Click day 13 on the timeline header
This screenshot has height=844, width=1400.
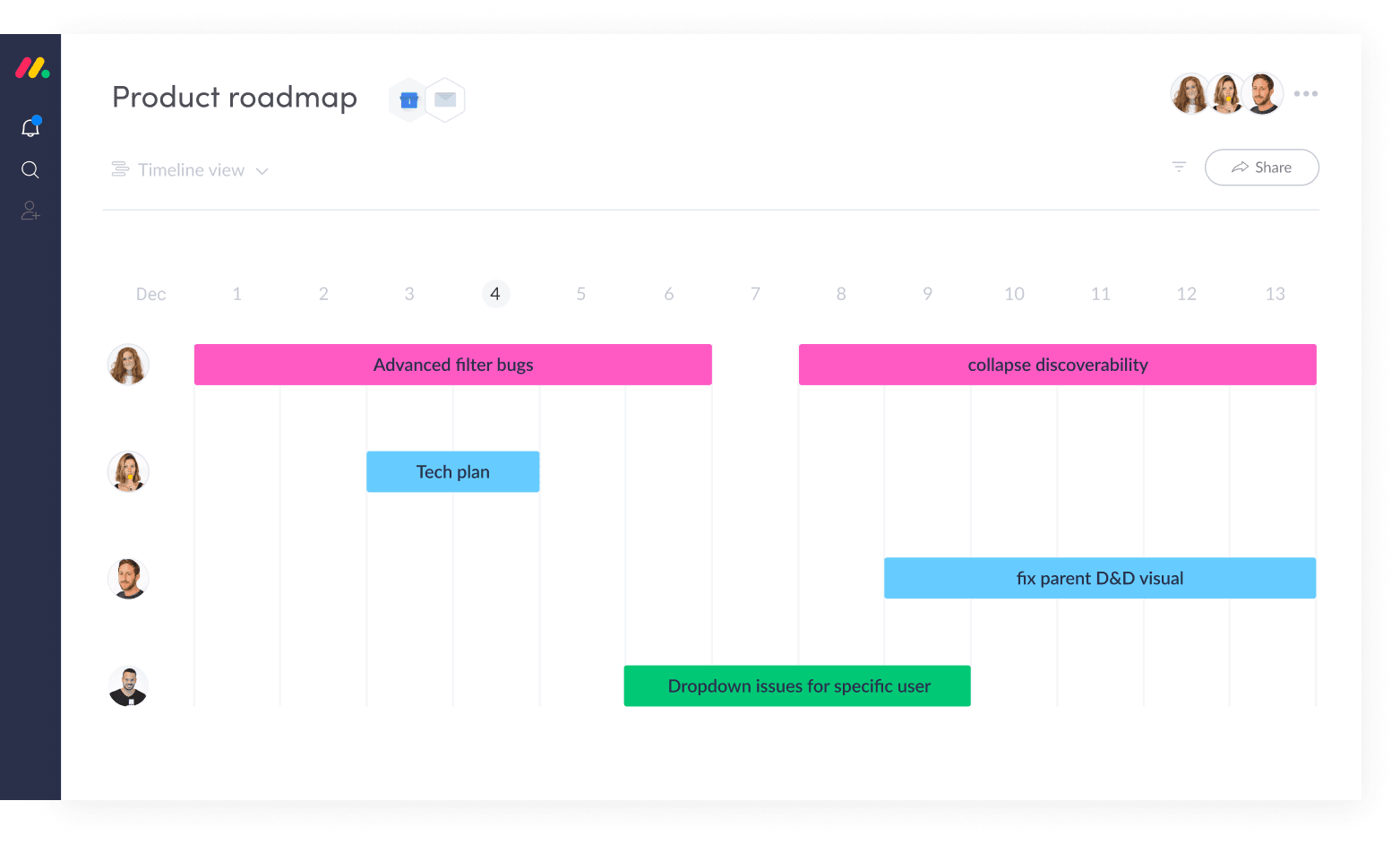click(x=1275, y=294)
